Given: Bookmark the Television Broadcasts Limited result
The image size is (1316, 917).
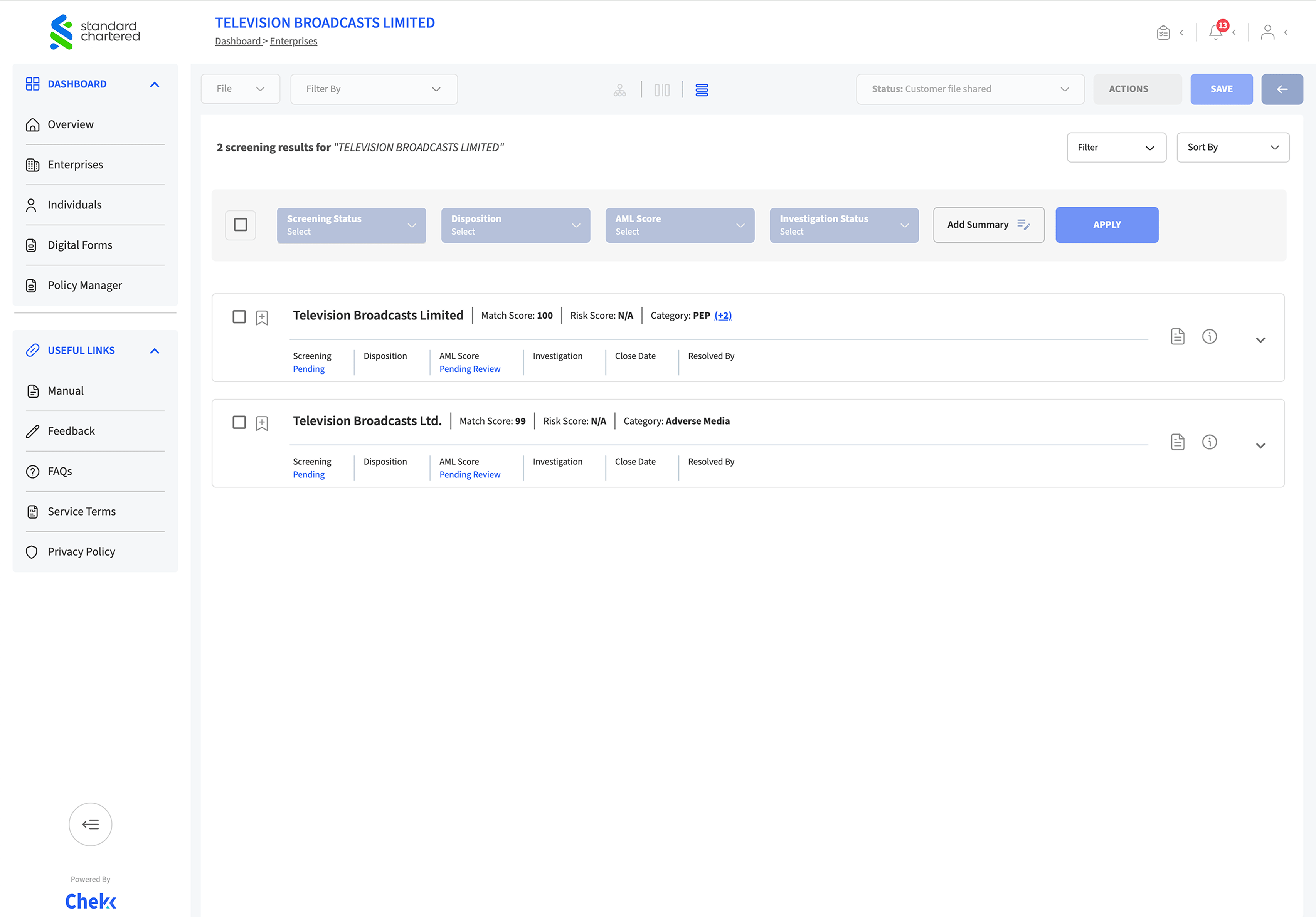Looking at the screenshot, I should pyautogui.click(x=262, y=317).
